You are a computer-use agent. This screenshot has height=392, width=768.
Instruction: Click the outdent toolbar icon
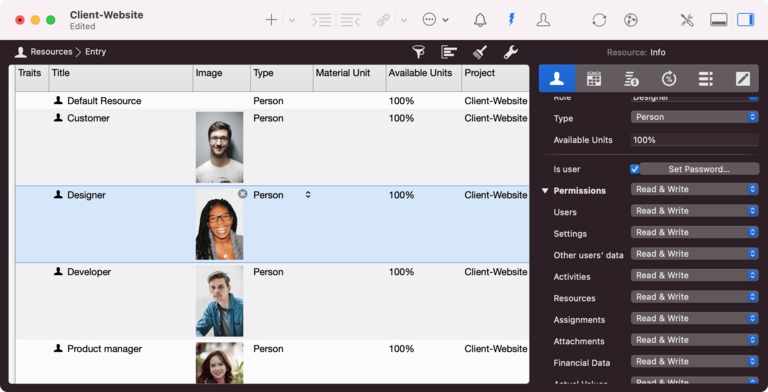pyautogui.click(x=351, y=20)
